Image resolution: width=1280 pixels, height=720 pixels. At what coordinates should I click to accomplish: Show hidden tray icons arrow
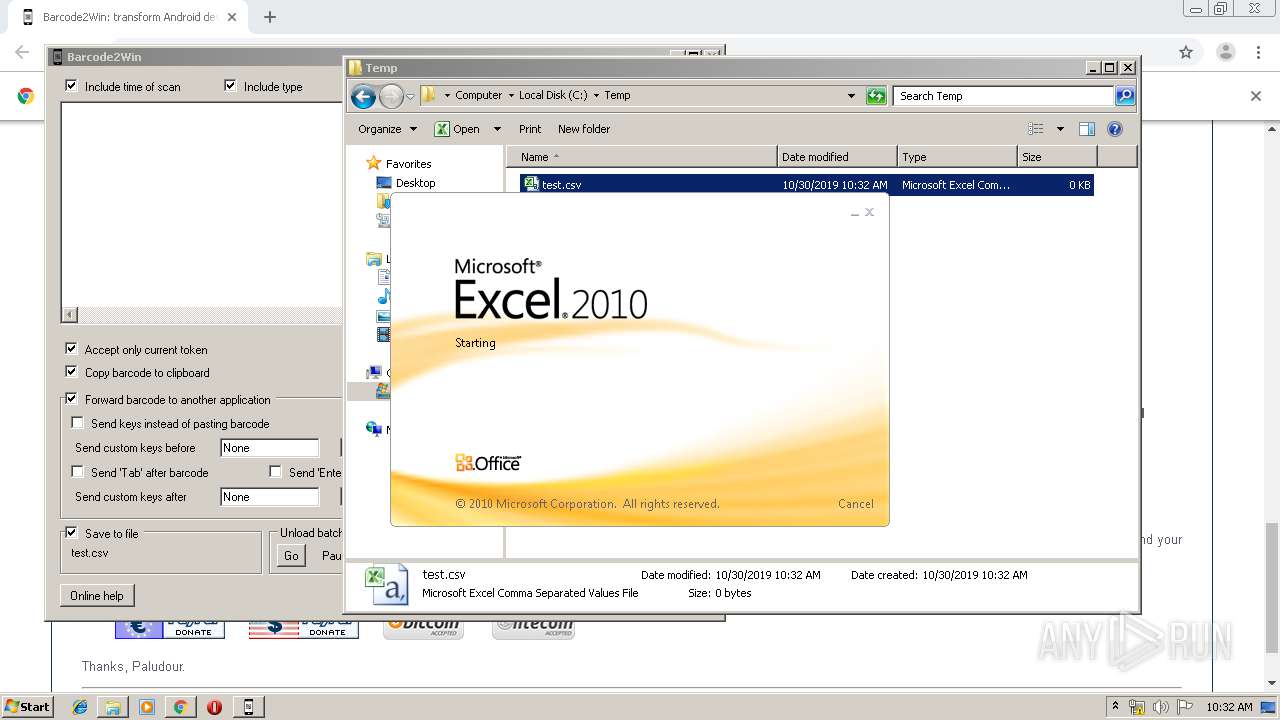(x=1115, y=707)
